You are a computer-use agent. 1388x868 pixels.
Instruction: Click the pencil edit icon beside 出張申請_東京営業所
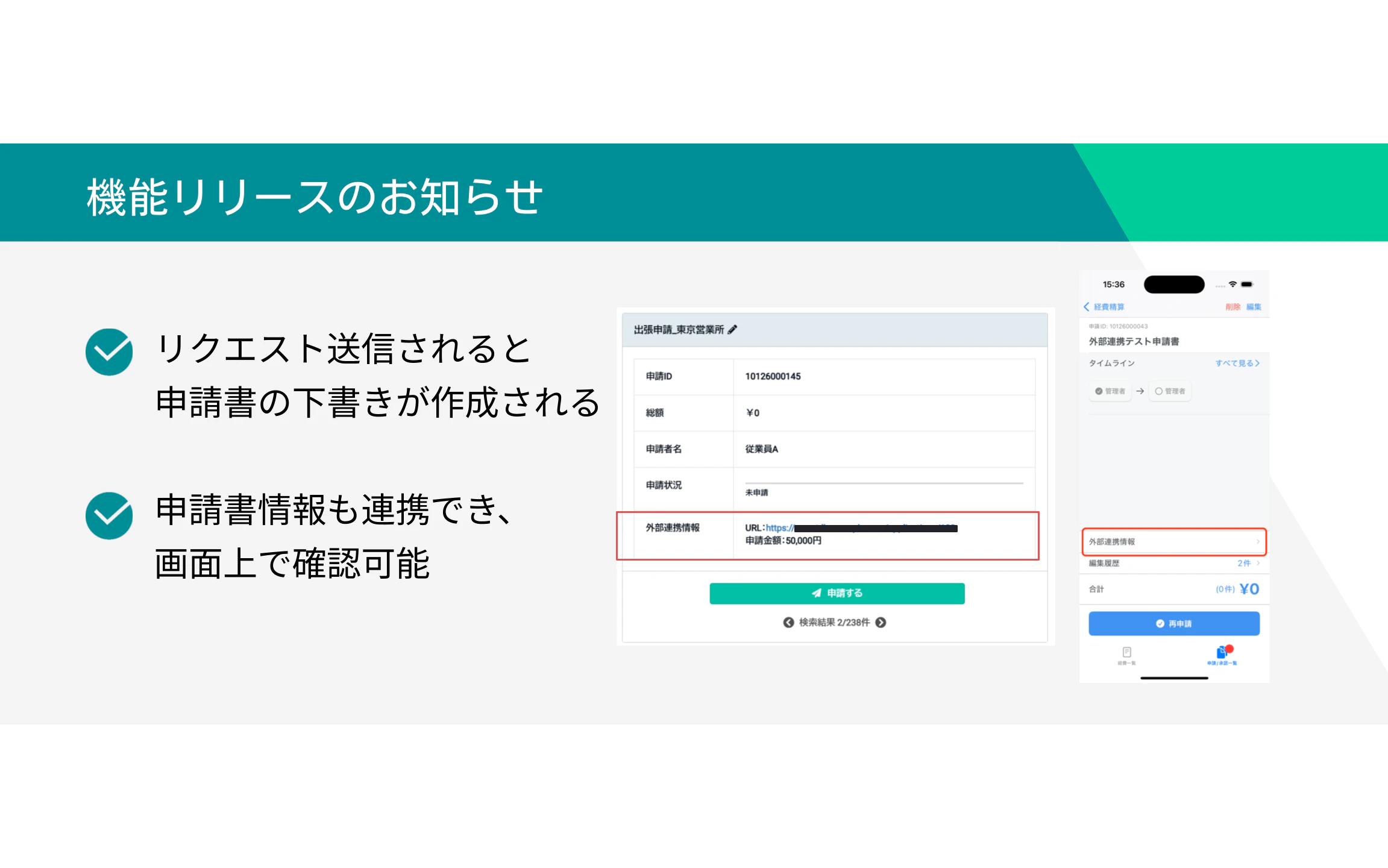pyautogui.click(x=732, y=330)
